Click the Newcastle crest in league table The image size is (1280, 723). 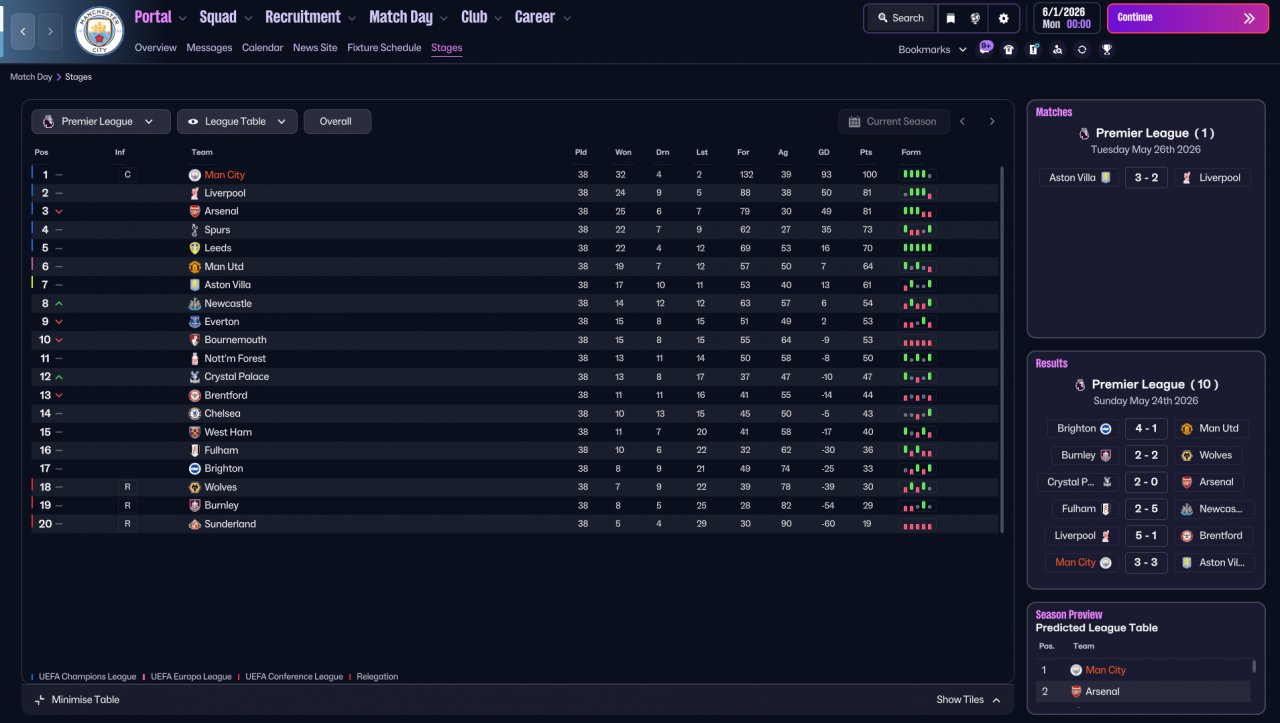click(x=195, y=304)
